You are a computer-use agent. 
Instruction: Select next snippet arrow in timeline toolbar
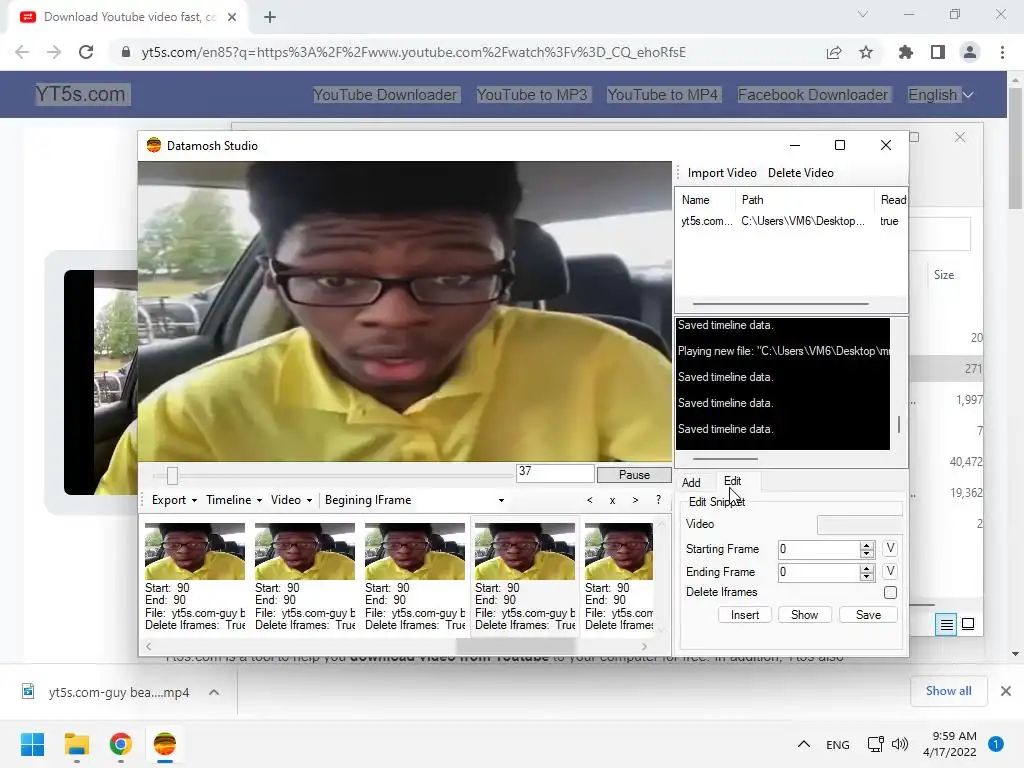click(x=635, y=500)
